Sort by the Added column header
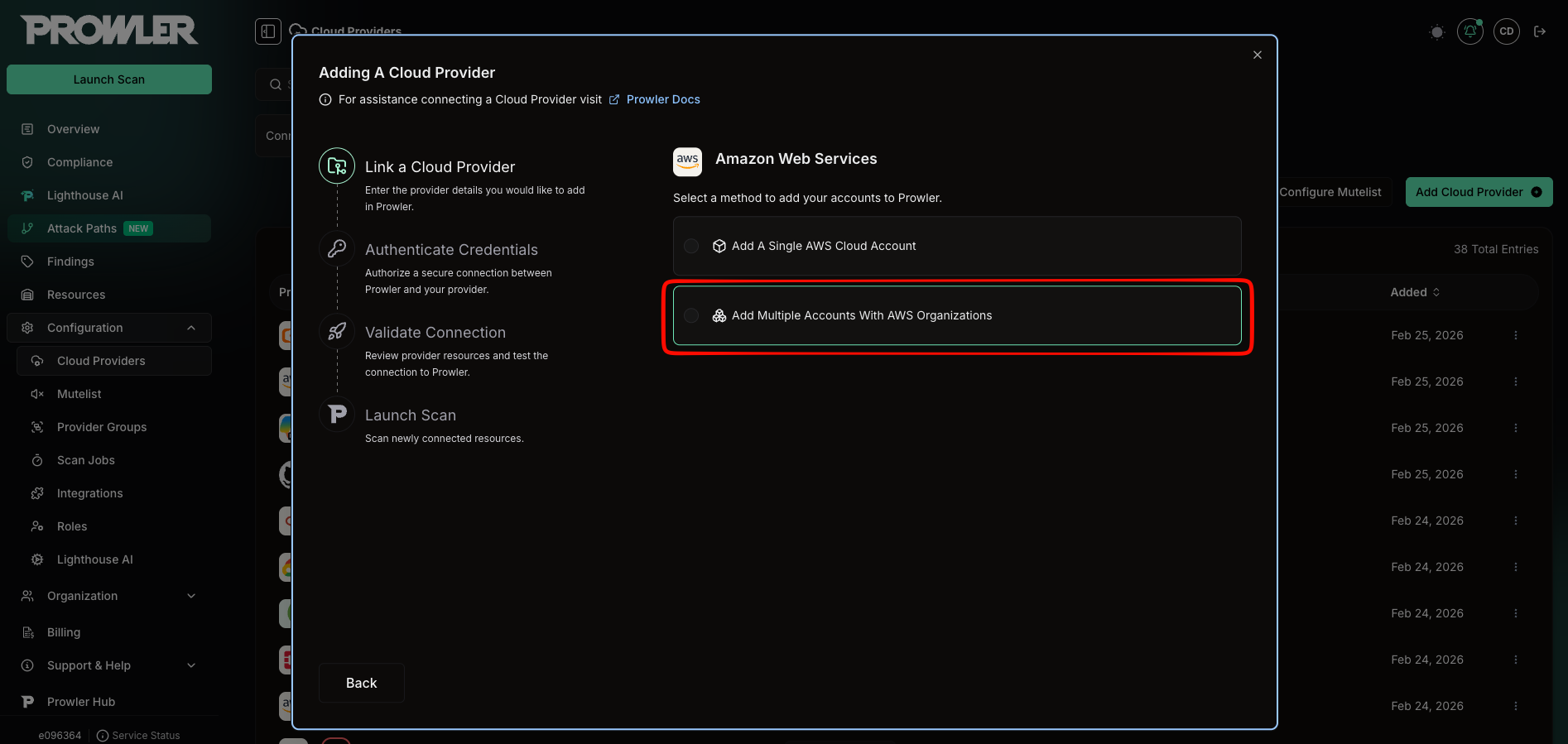1568x744 pixels. [1414, 292]
